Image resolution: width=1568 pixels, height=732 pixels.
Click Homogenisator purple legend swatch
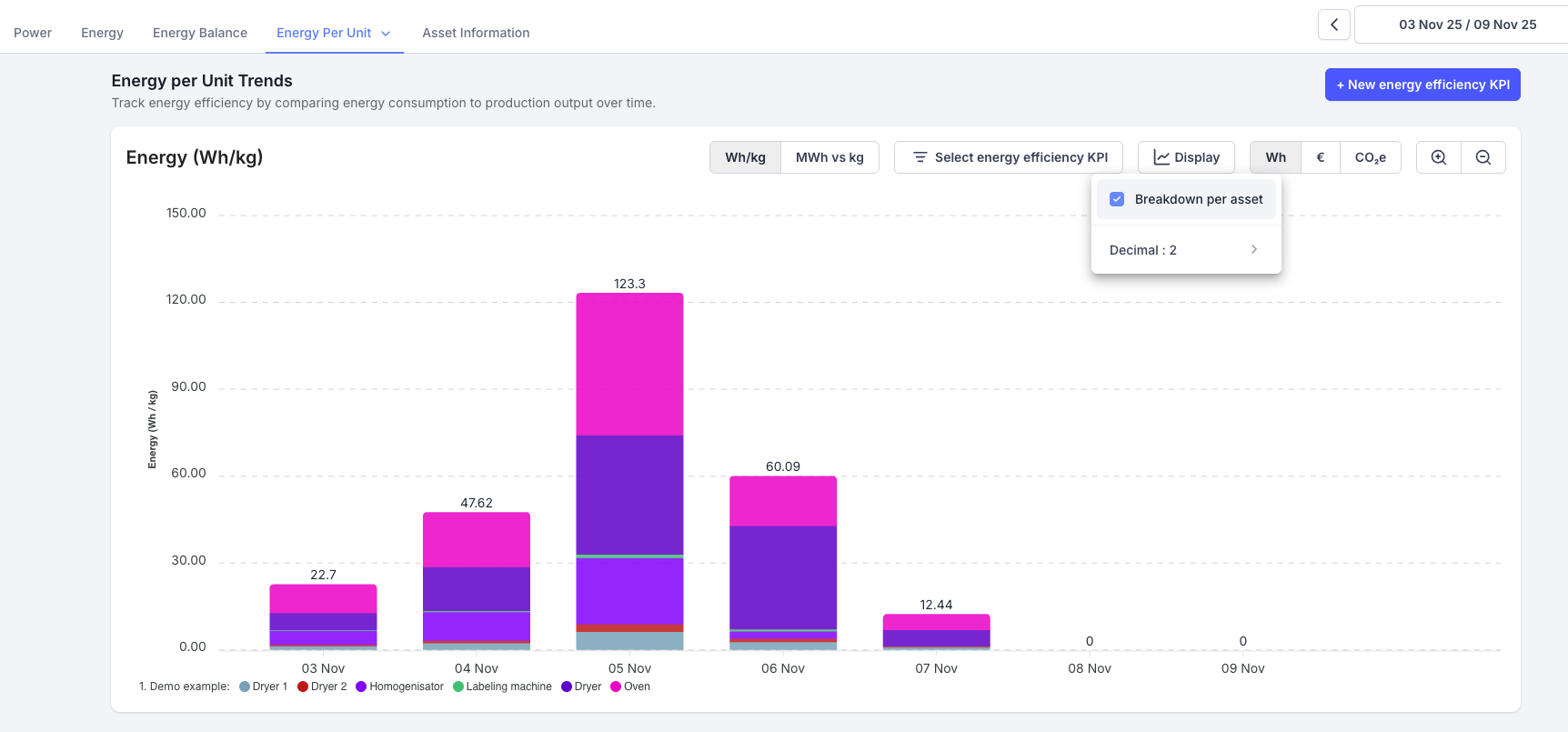click(361, 687)
